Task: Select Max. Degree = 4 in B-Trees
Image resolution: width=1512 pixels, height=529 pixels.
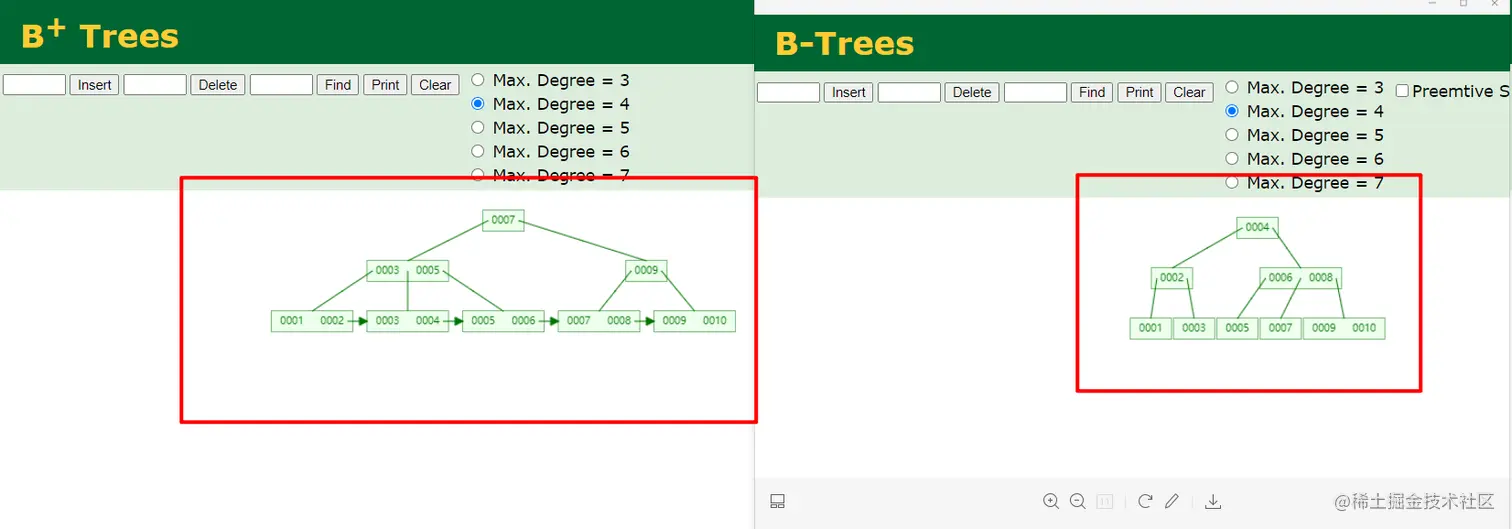Action: 1232,111
